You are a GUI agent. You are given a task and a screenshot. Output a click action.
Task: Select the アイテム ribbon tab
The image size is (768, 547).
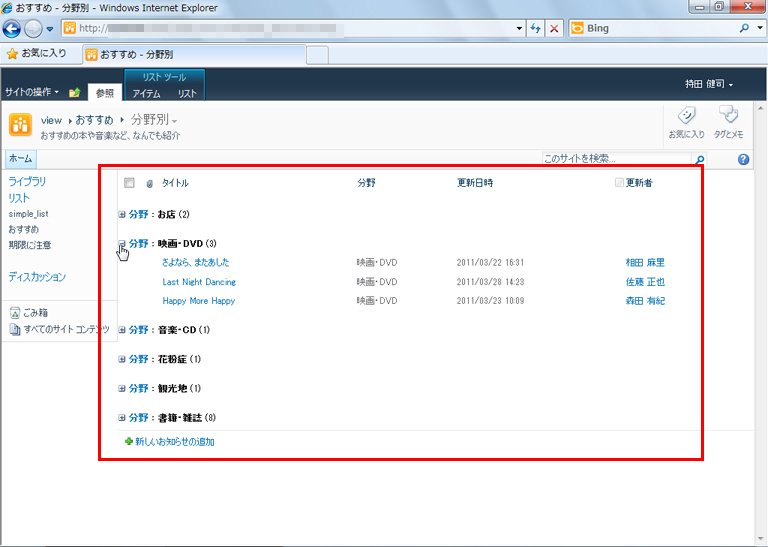146,93
